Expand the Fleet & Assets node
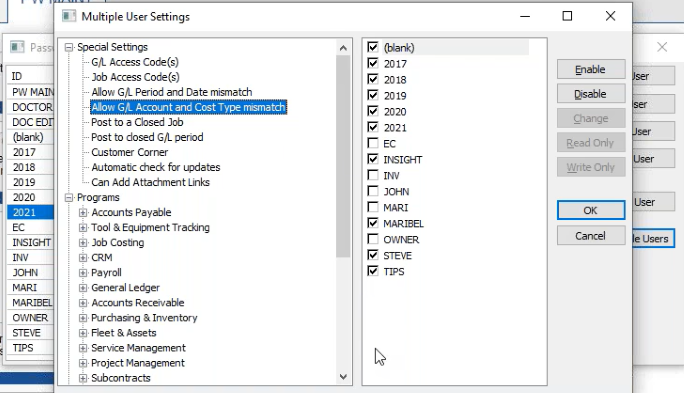Image resolution: width=684 pixels, height=393 pixels. click(82, 333)
